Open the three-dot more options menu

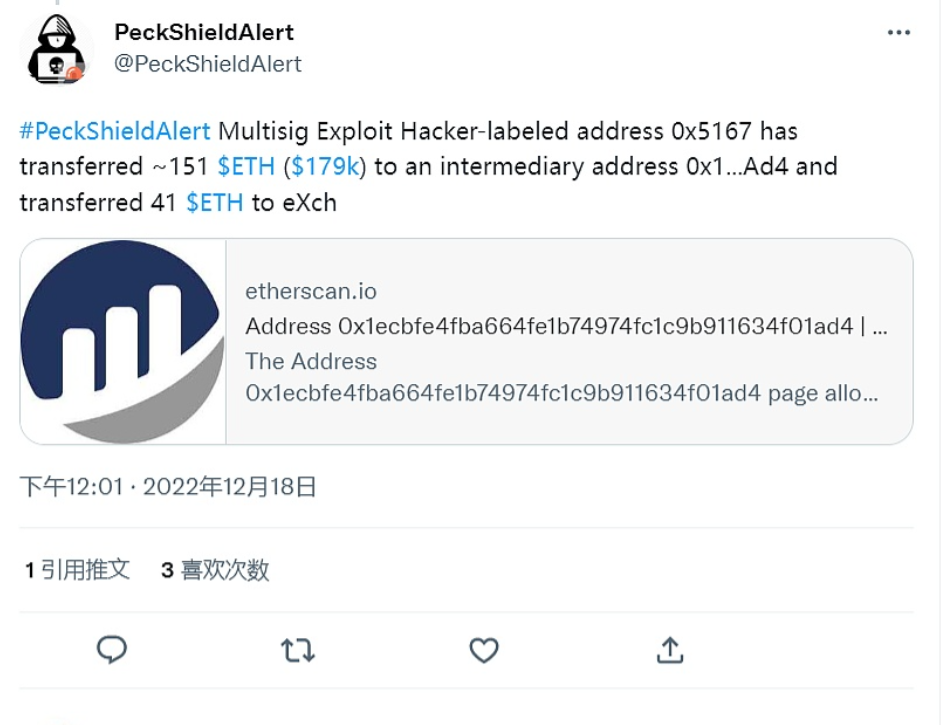click(x=898, y=33)
